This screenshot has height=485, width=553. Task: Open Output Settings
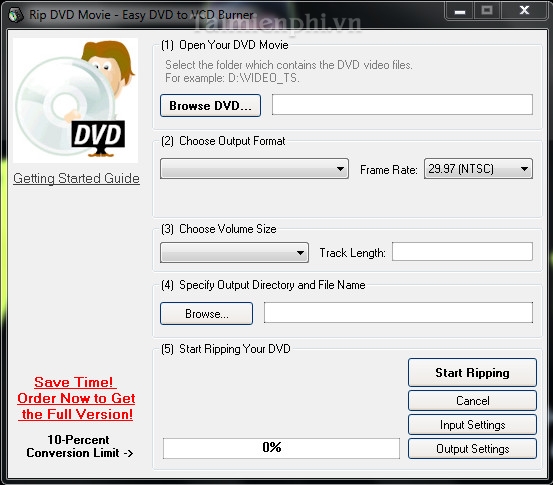[x=472, y=449]
